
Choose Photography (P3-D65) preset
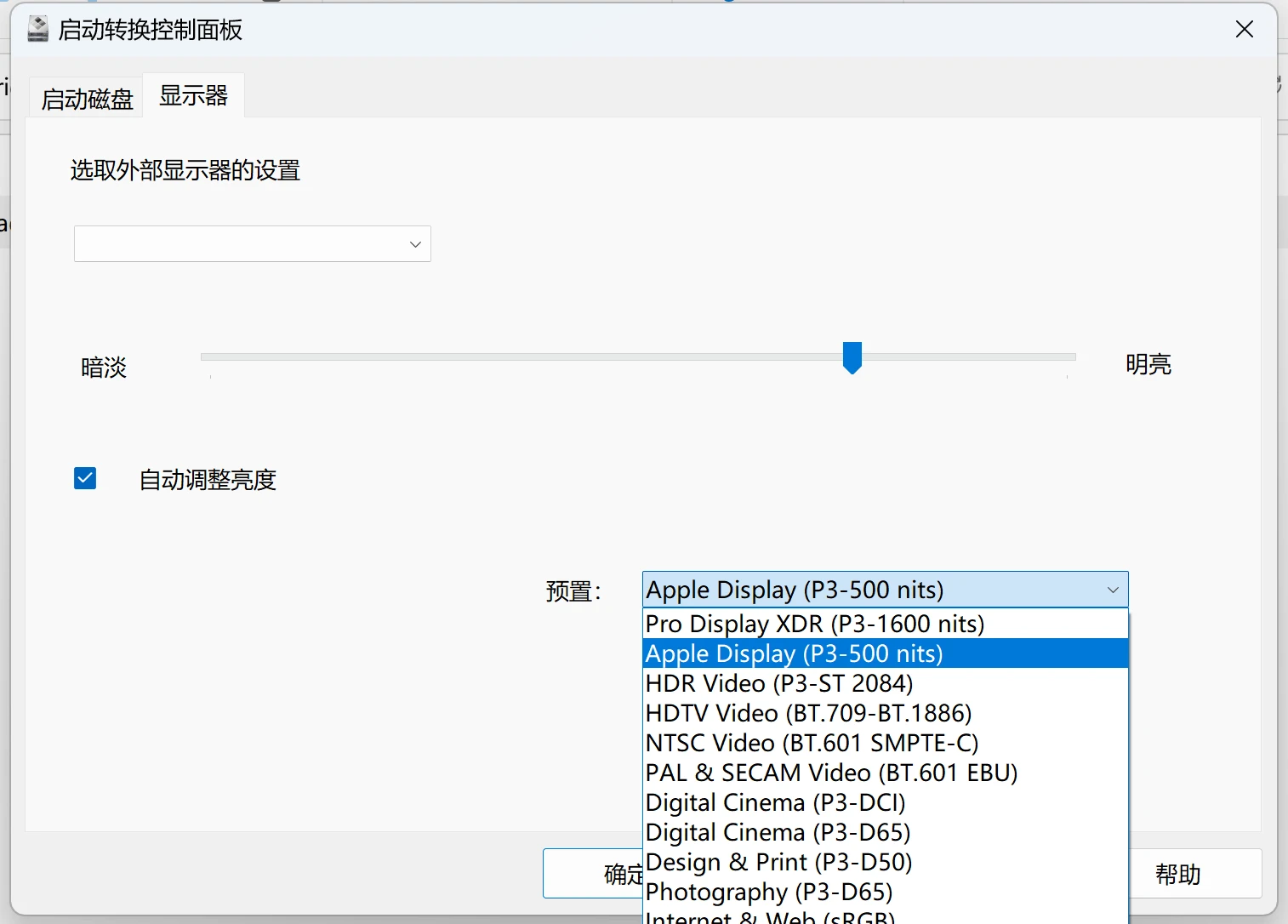pyautogui.click(x=885, y=892)
